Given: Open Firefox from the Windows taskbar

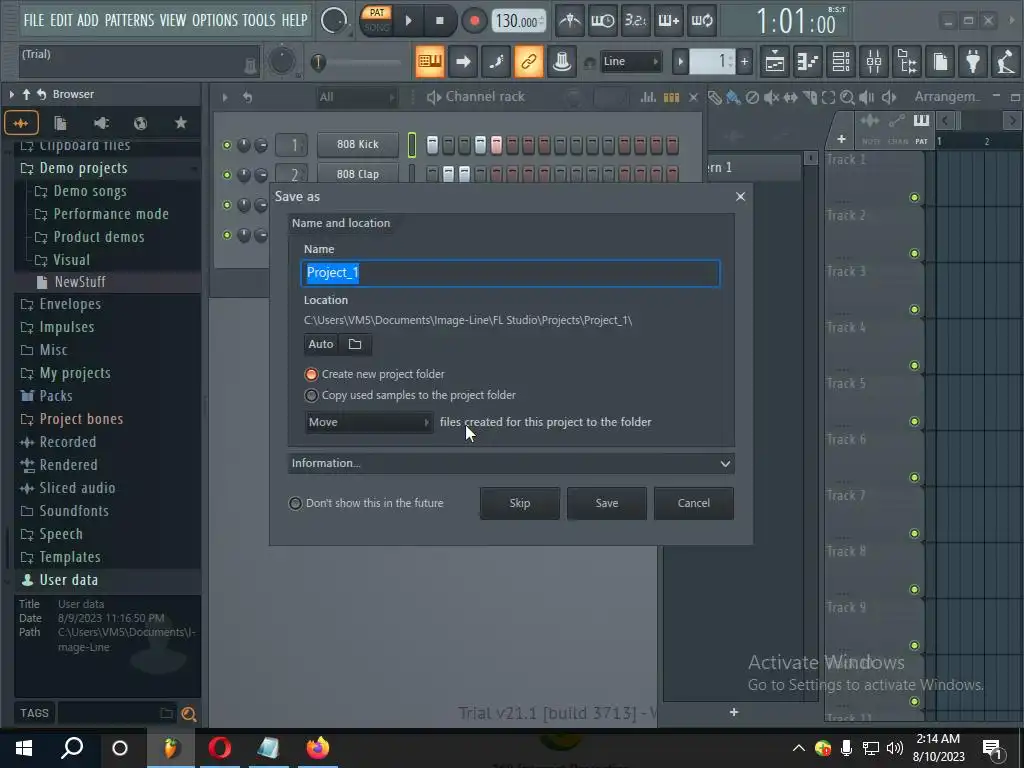Looking at the screenshot, I should pos(317,748).
